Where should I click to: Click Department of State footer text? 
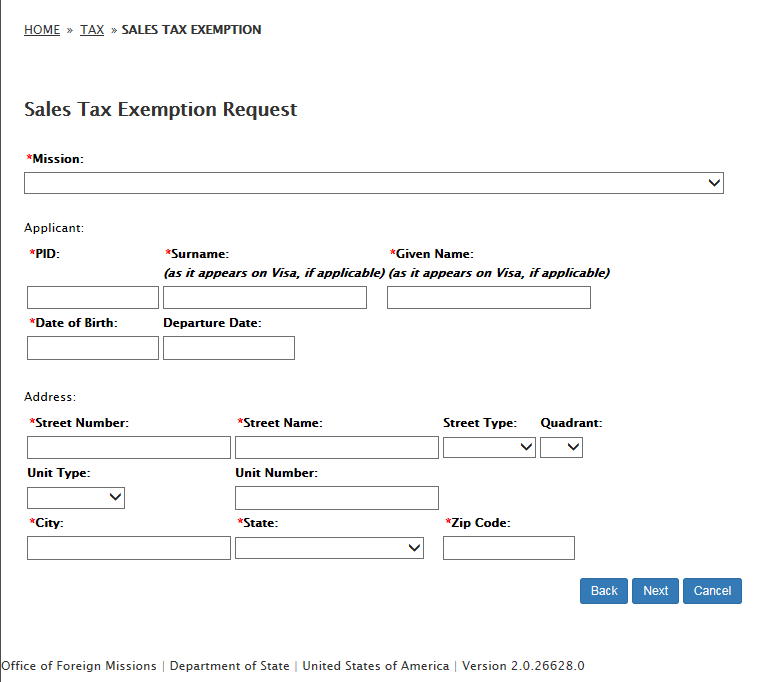click(x=230, y=666)
